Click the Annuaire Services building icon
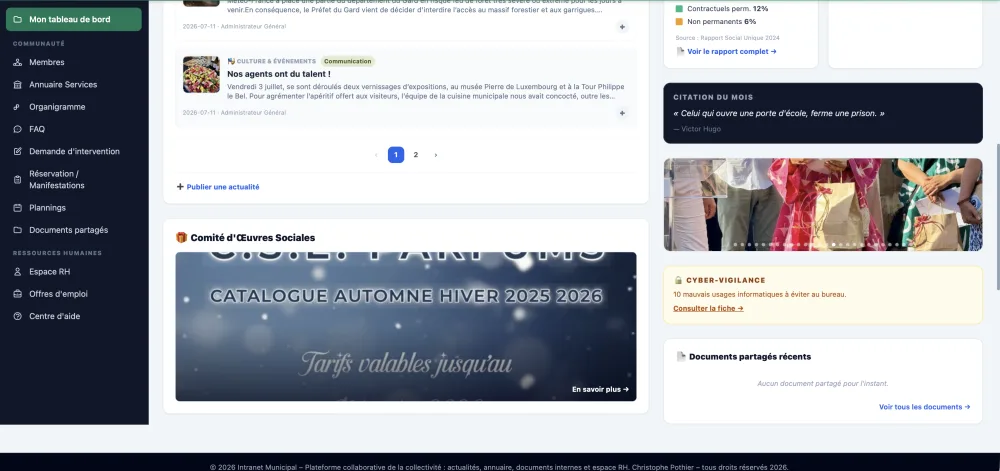Screen dimensions: 1000x471 pyautogui.click(x=17, y=85)
